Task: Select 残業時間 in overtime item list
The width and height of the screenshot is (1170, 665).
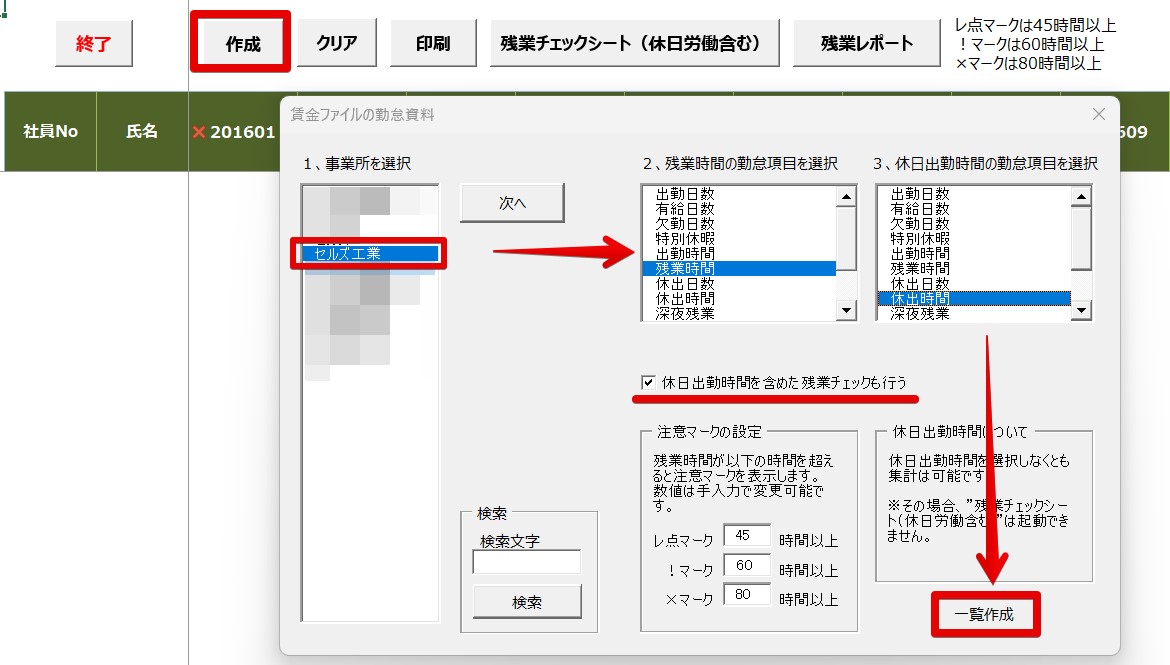Action: (739, 269)
